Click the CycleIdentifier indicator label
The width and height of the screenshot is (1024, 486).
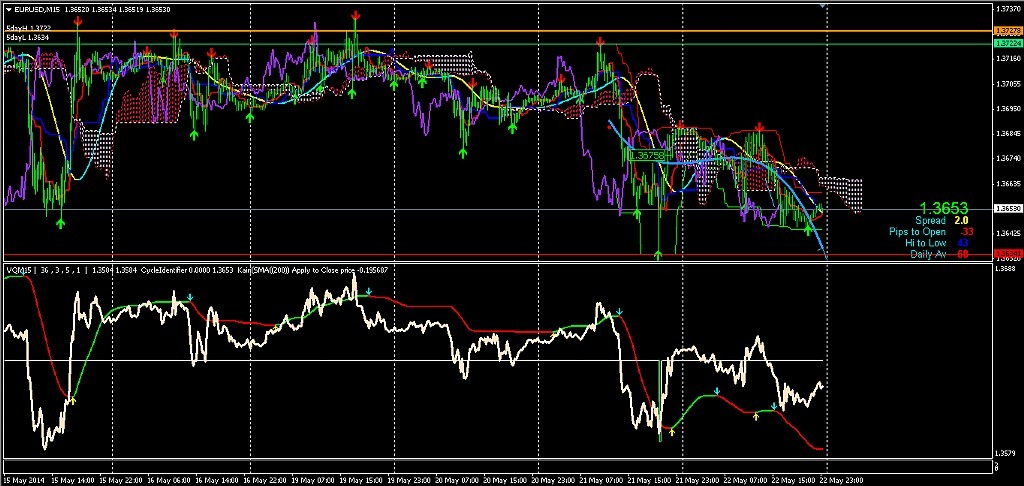[x=162, y=269]
